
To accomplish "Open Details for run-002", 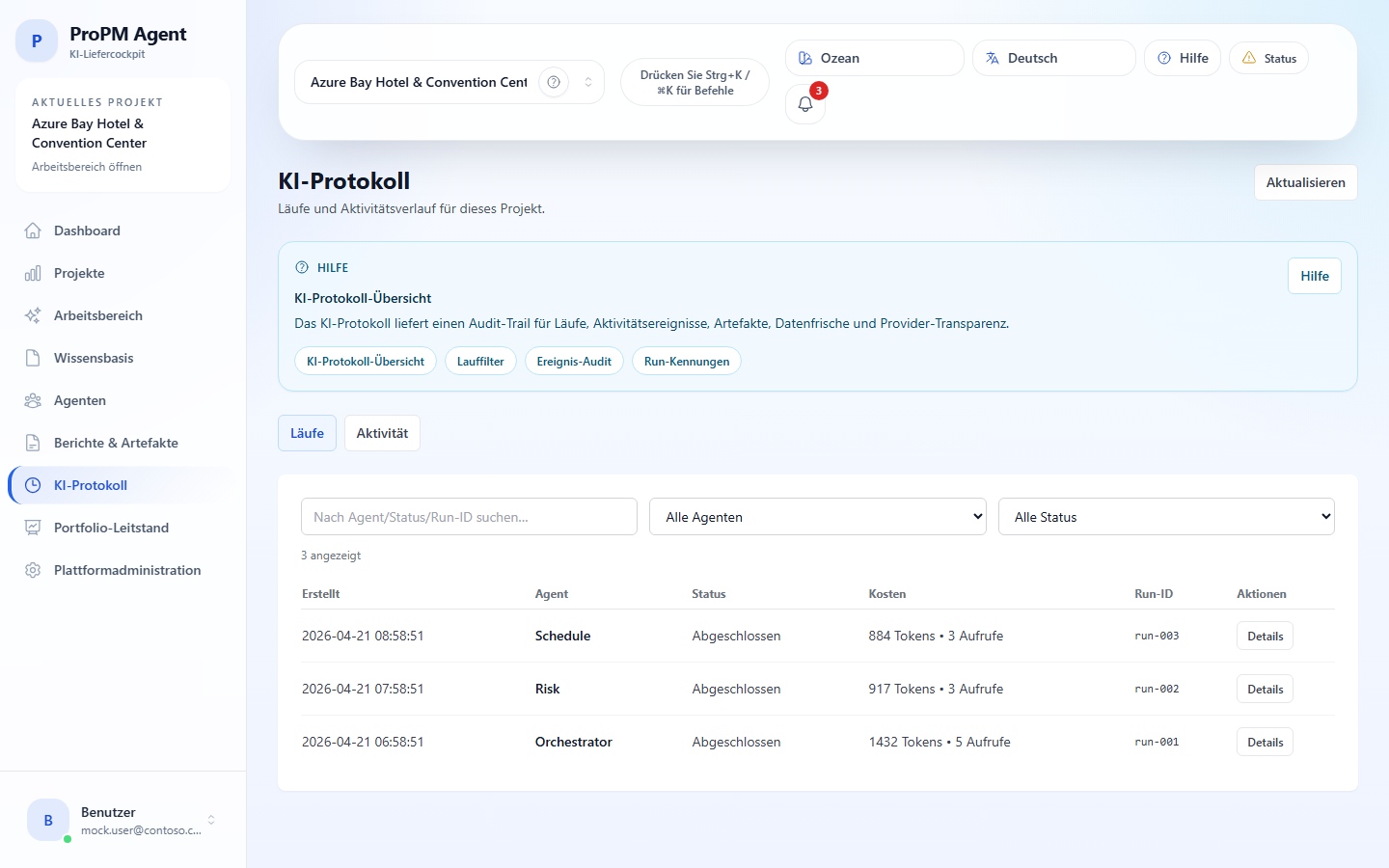I will [x=1265, y=689].
